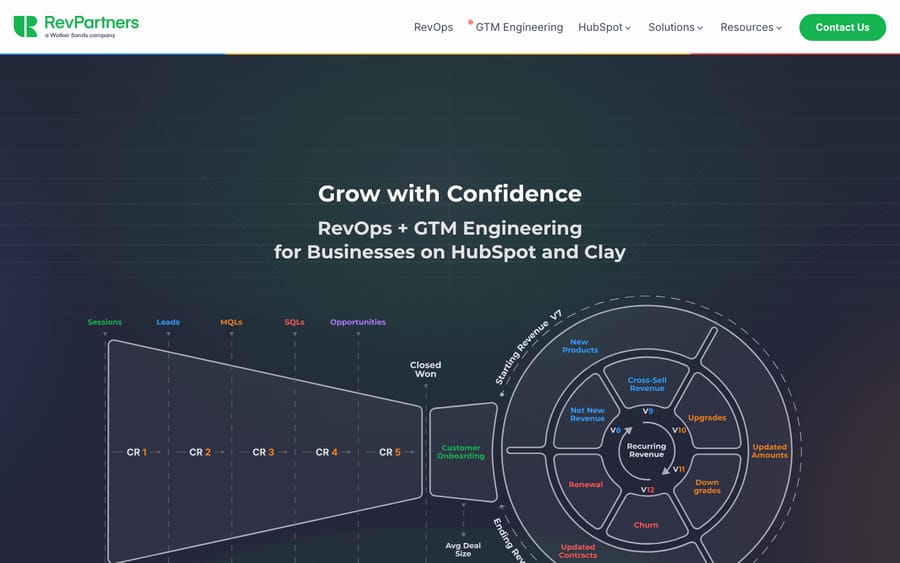Click the CR 2 conversion label

coord(200,452)
